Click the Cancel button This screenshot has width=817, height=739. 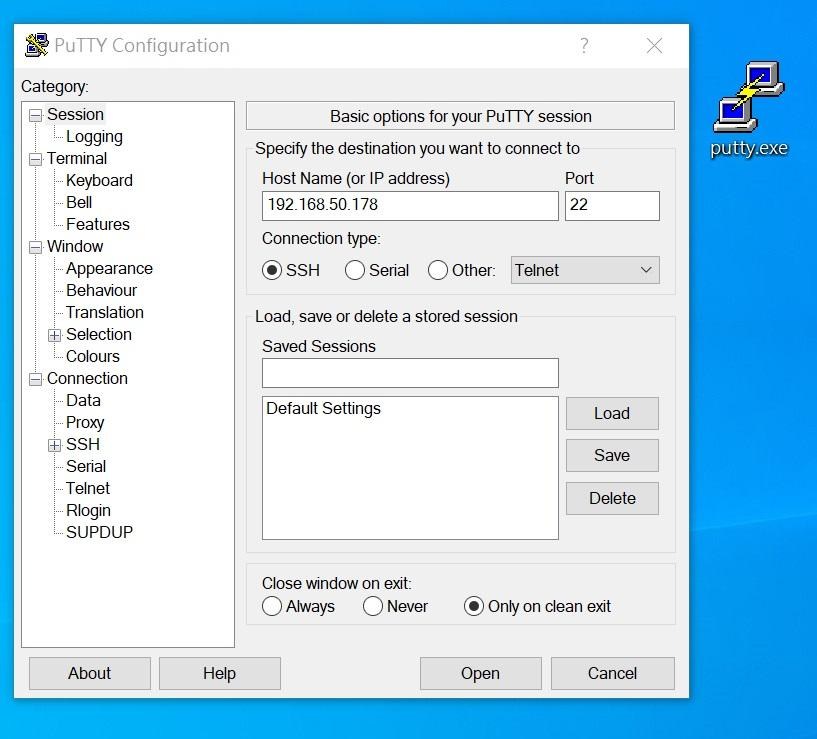pos(613,673)
